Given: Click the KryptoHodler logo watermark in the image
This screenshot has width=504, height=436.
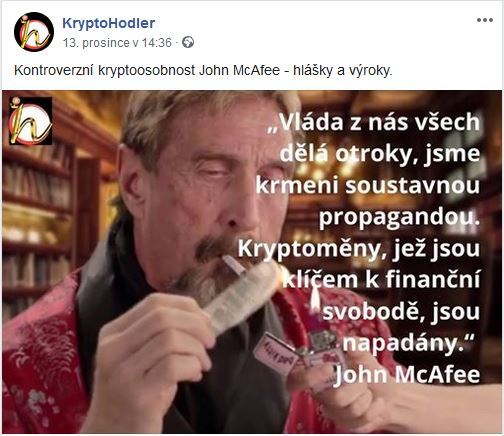Looking at the screenshot, I should [x=30, y=121].
